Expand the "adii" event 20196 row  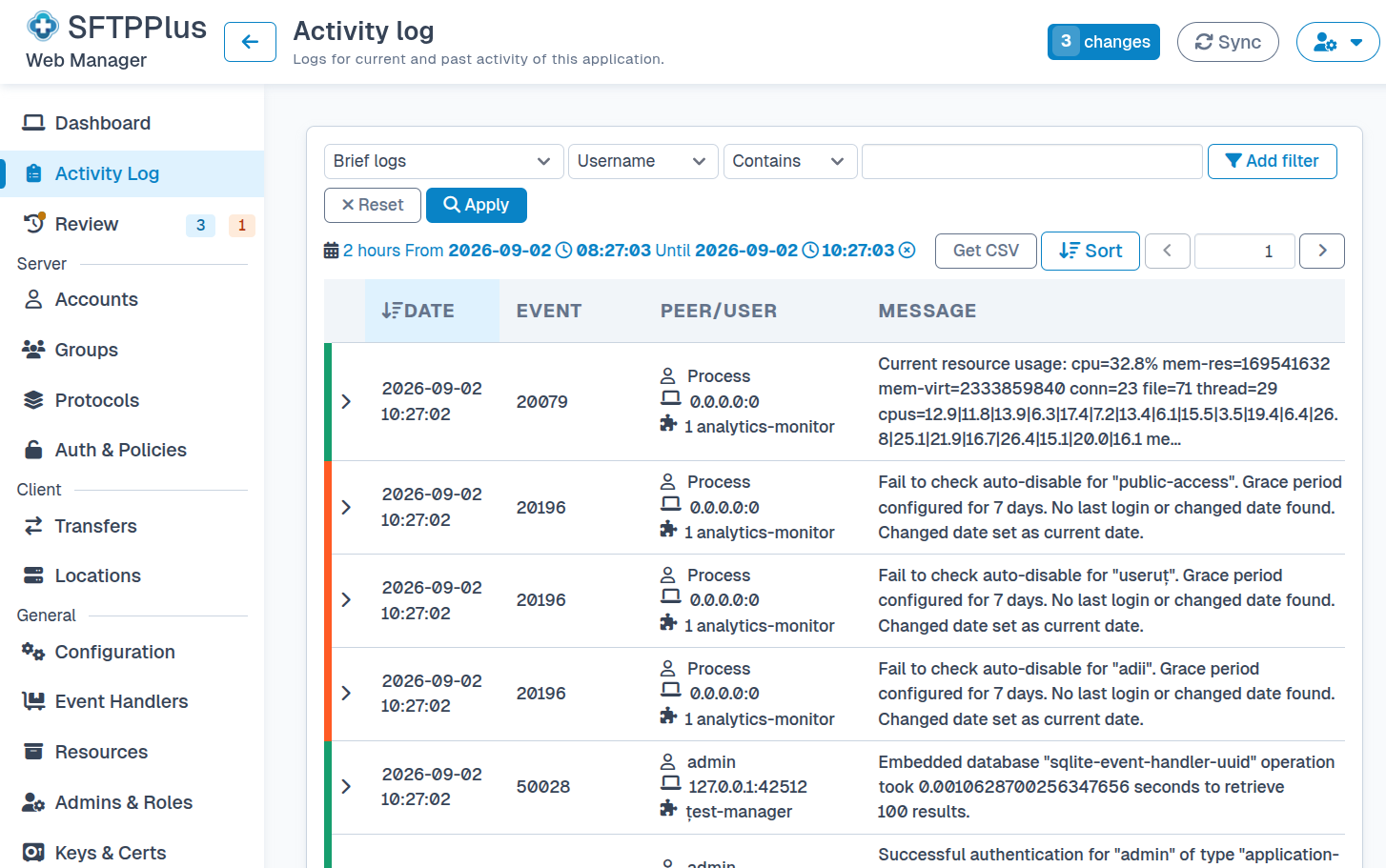point(346,693)
